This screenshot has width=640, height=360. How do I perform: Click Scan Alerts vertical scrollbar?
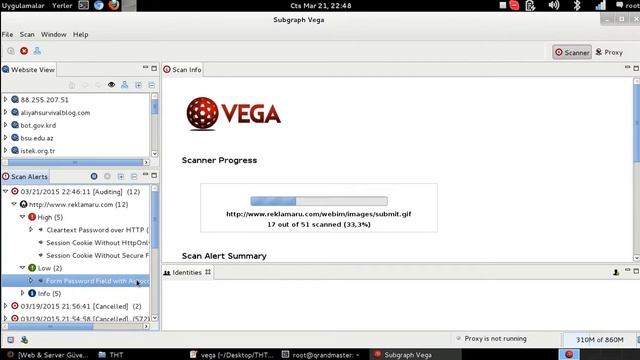[155, 220]
